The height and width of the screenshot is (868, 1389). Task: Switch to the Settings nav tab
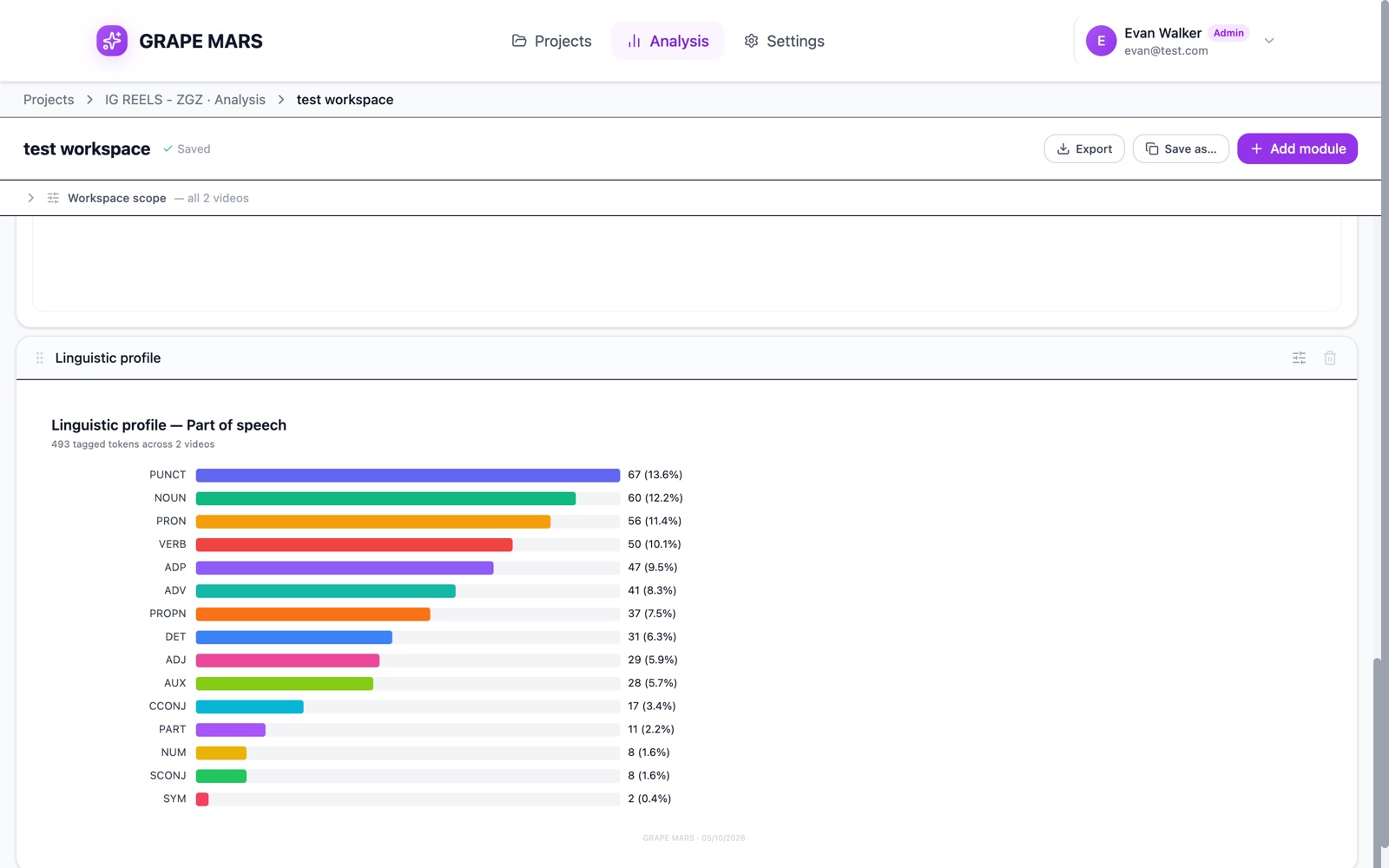click(x=785, y=41)
